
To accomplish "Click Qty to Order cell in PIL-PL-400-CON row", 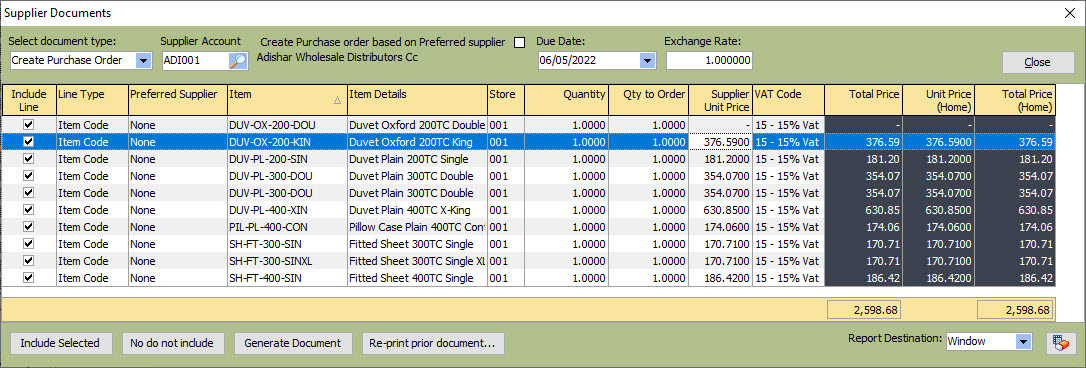I will click(649, 227).
